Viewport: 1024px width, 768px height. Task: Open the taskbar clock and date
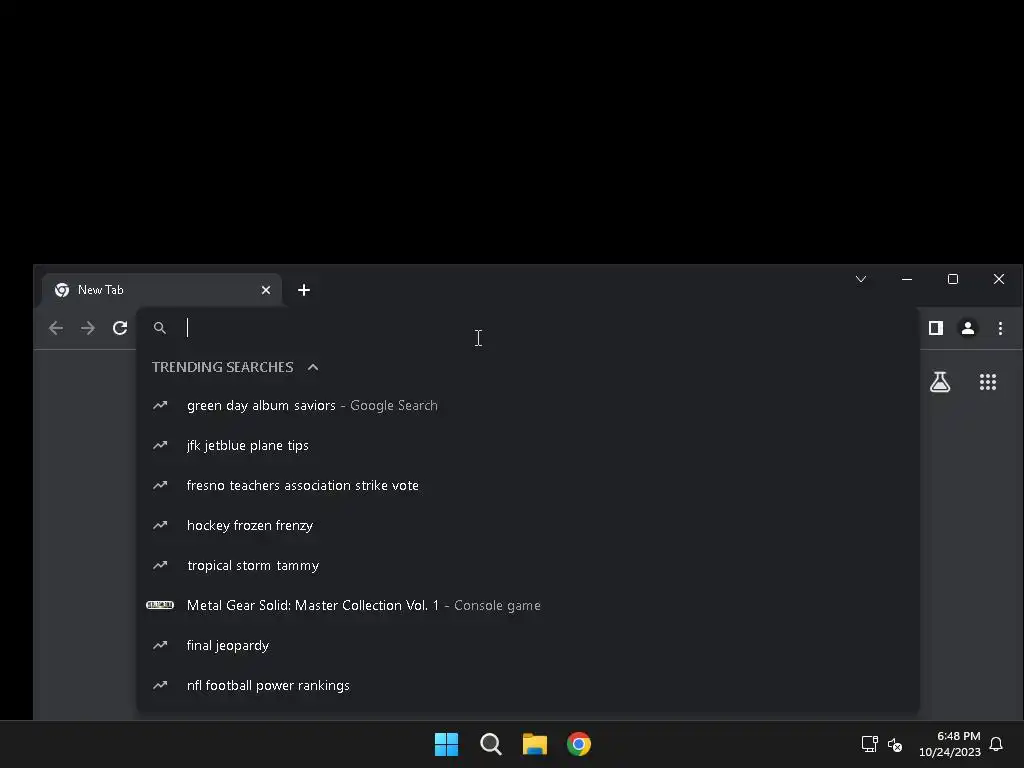point(950,744)
